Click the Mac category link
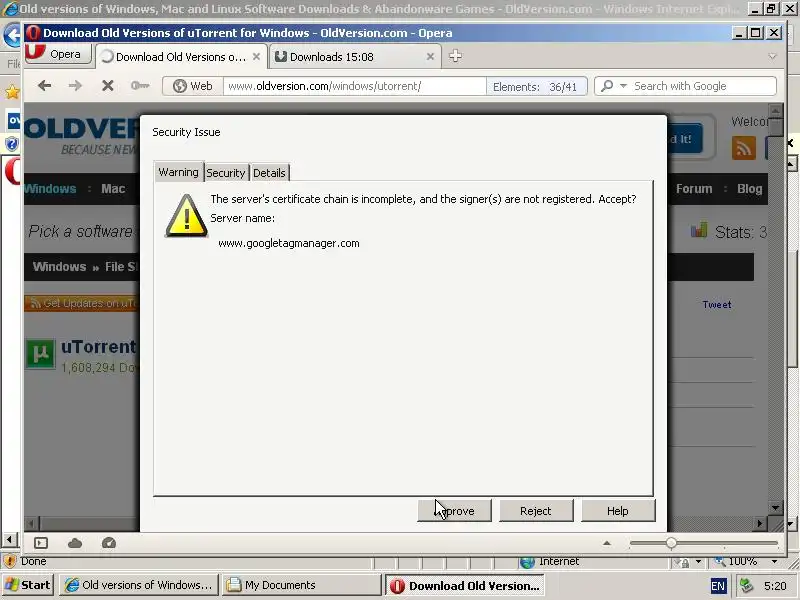 click(113, 189)
